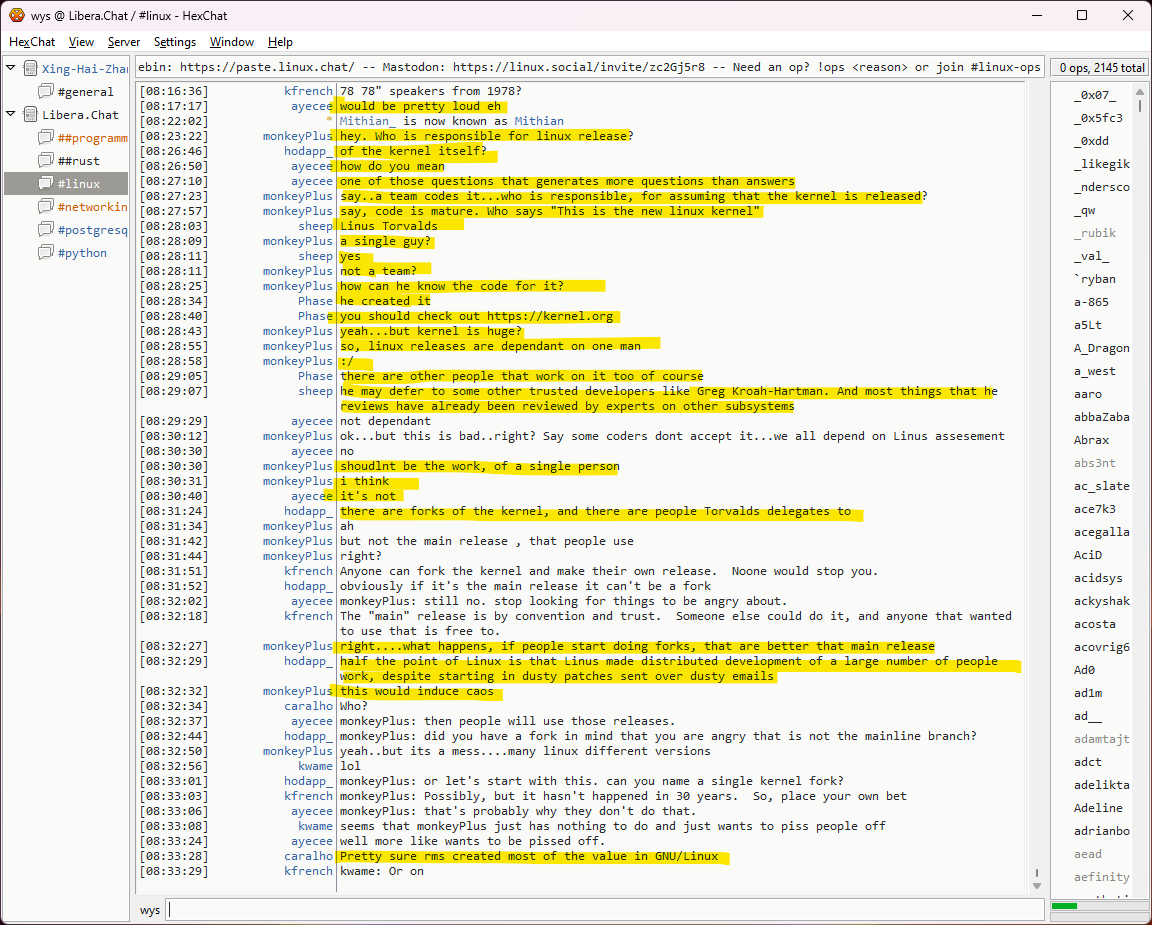This screenshot has height=925, width=1152.
Task: Click the message text input box
Action: 600,910
